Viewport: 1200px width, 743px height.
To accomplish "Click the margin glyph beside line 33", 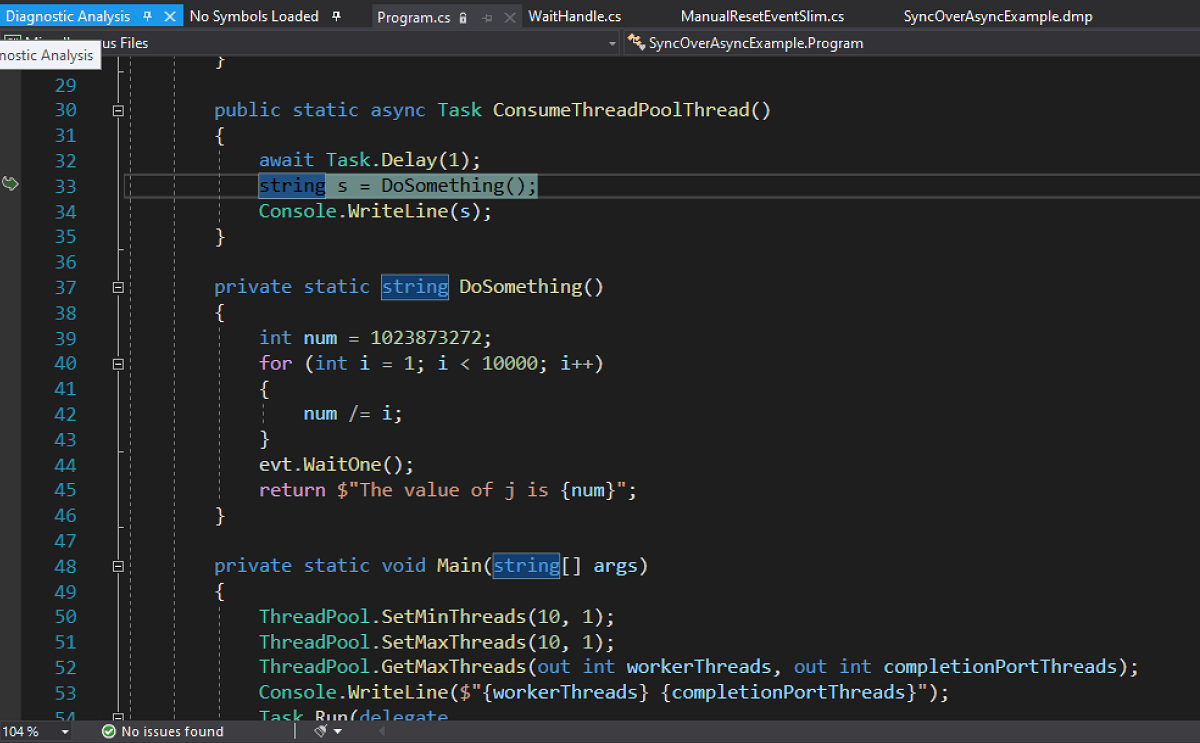I will [8, 184].
